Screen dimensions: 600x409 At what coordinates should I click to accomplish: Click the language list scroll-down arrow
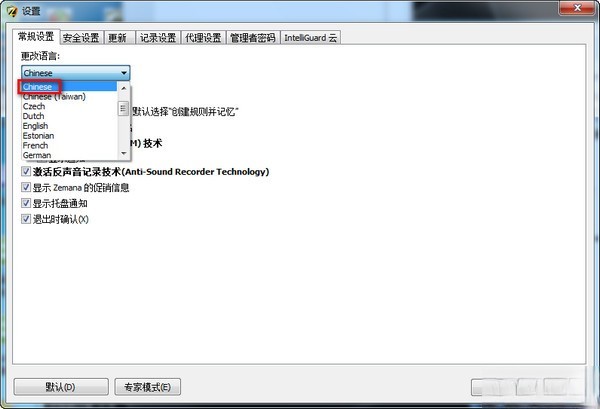[x=123, y=153]
